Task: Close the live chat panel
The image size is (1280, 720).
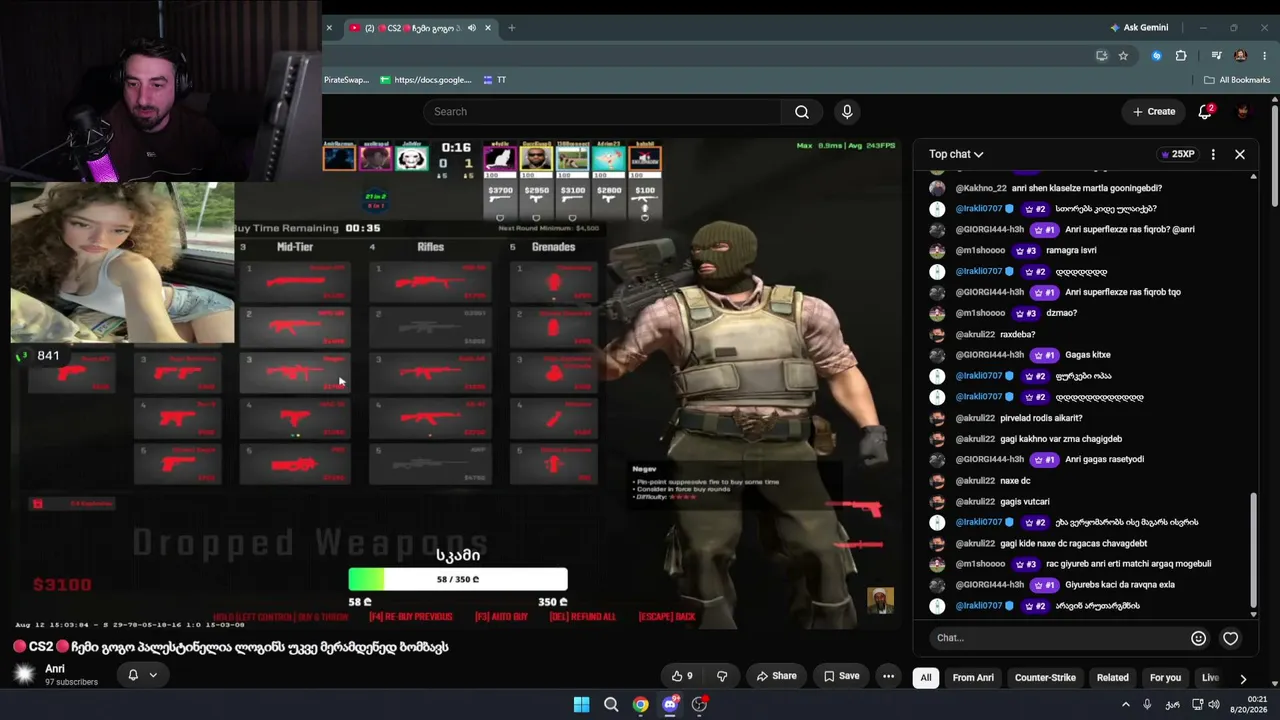Action: tap(1240, 154)
